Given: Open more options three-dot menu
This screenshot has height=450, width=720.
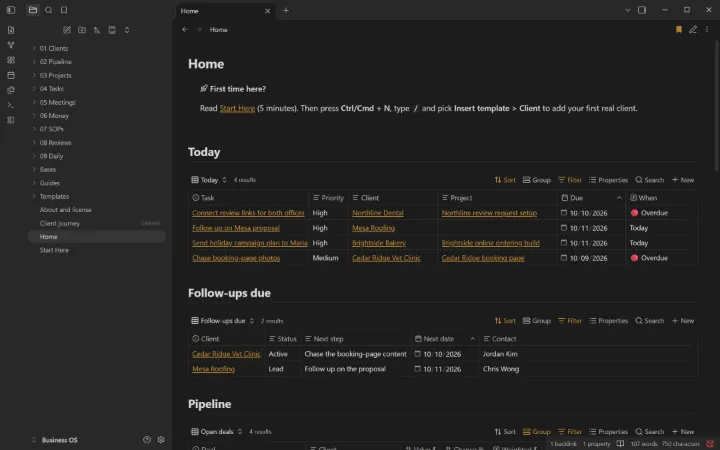Looking at the screenshot, I should coord(707,29).
